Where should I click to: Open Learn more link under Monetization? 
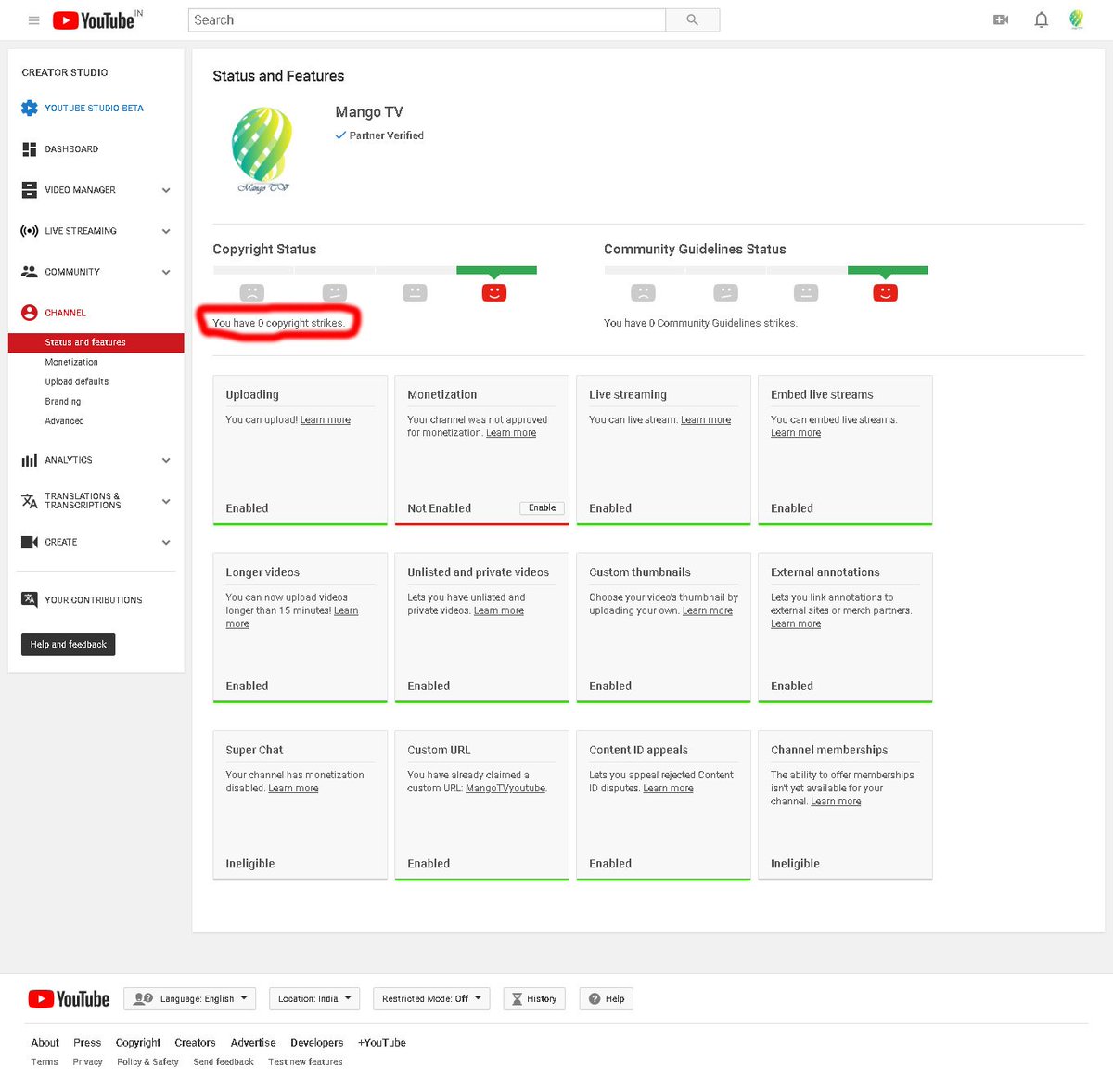pyautogui.click(x=511, y=433)
